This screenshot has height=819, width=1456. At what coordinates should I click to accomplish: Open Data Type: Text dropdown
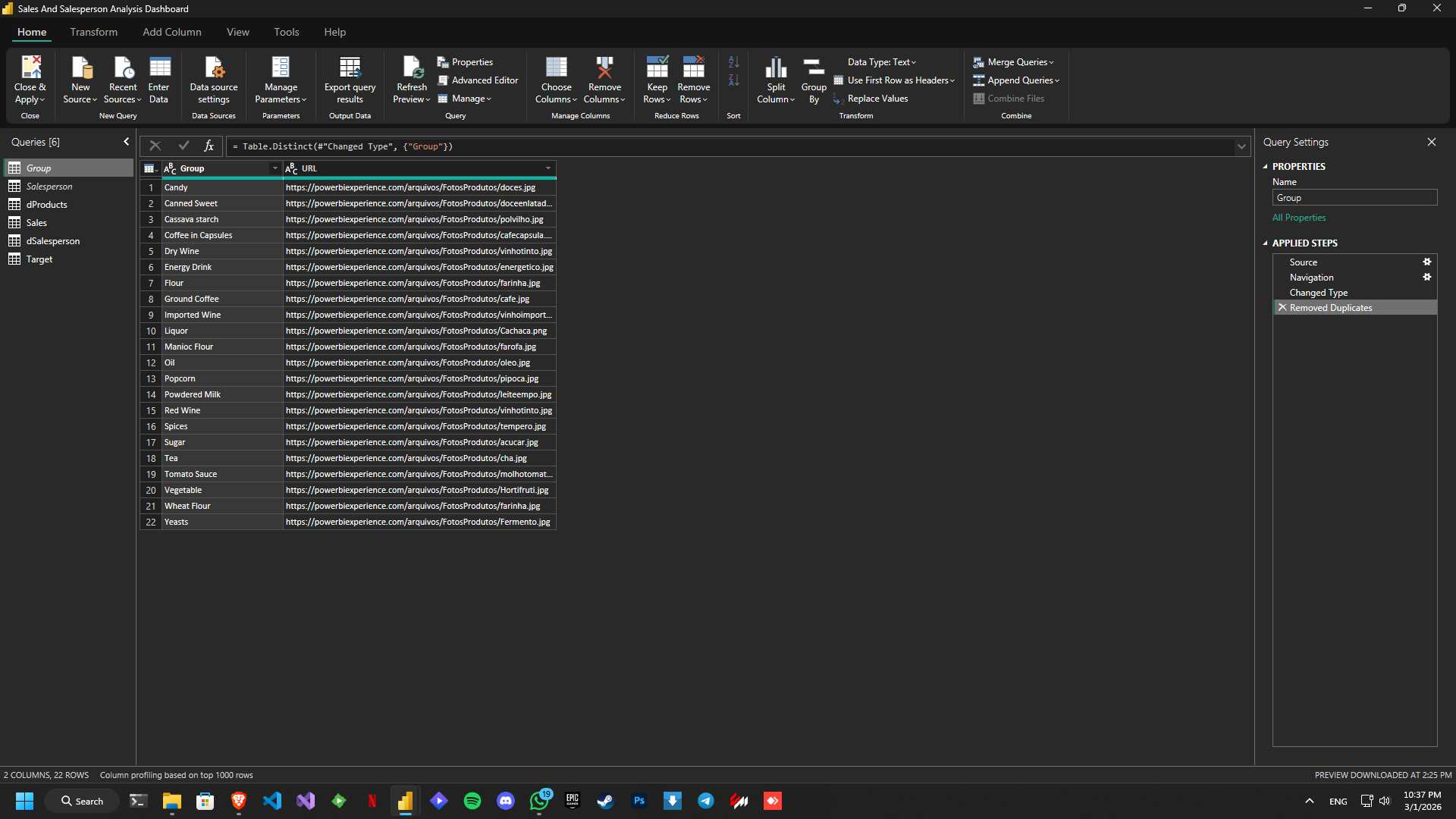881,62
